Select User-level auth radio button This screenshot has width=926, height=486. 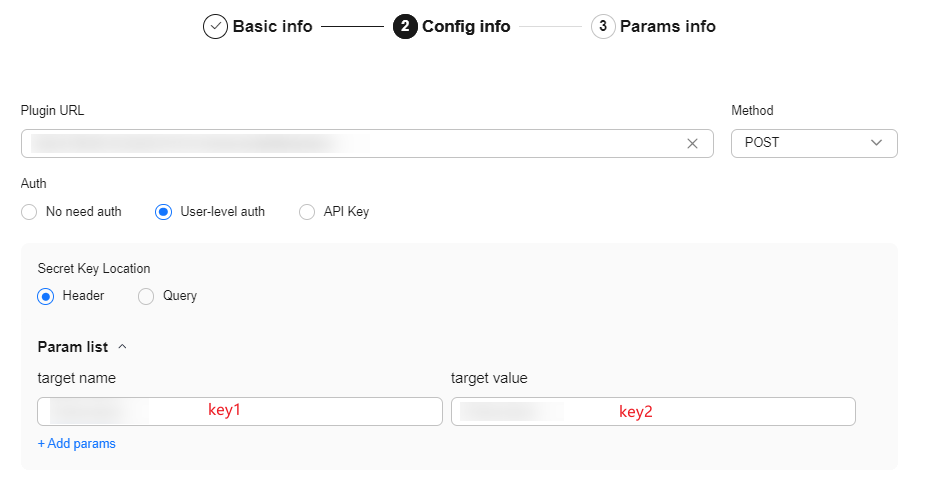[164, 212]
